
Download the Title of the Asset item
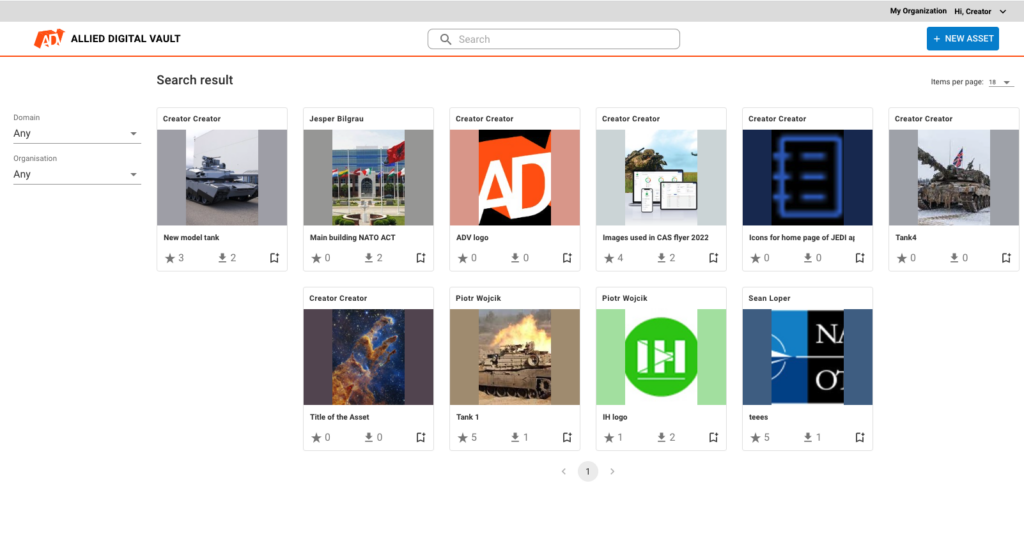click(x=368, y=438)
